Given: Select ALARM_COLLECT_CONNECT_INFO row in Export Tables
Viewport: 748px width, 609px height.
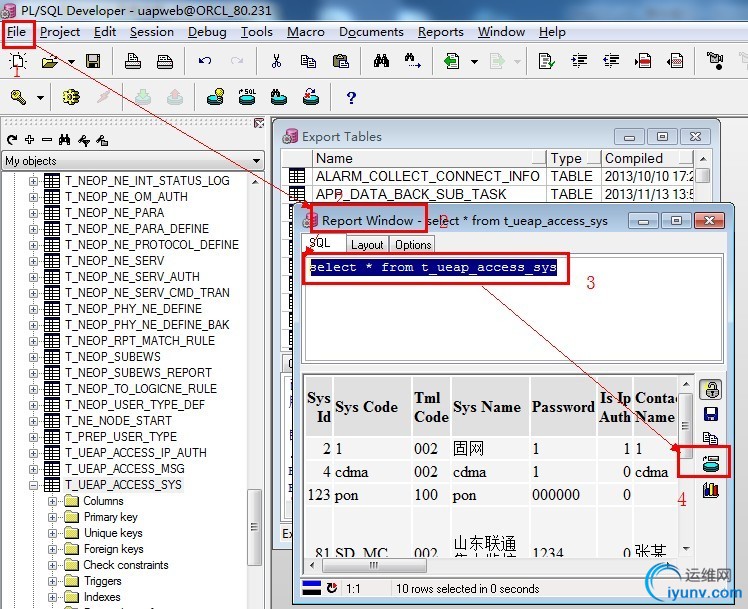Looking at the screenshot, I should (x=427, y=176).
